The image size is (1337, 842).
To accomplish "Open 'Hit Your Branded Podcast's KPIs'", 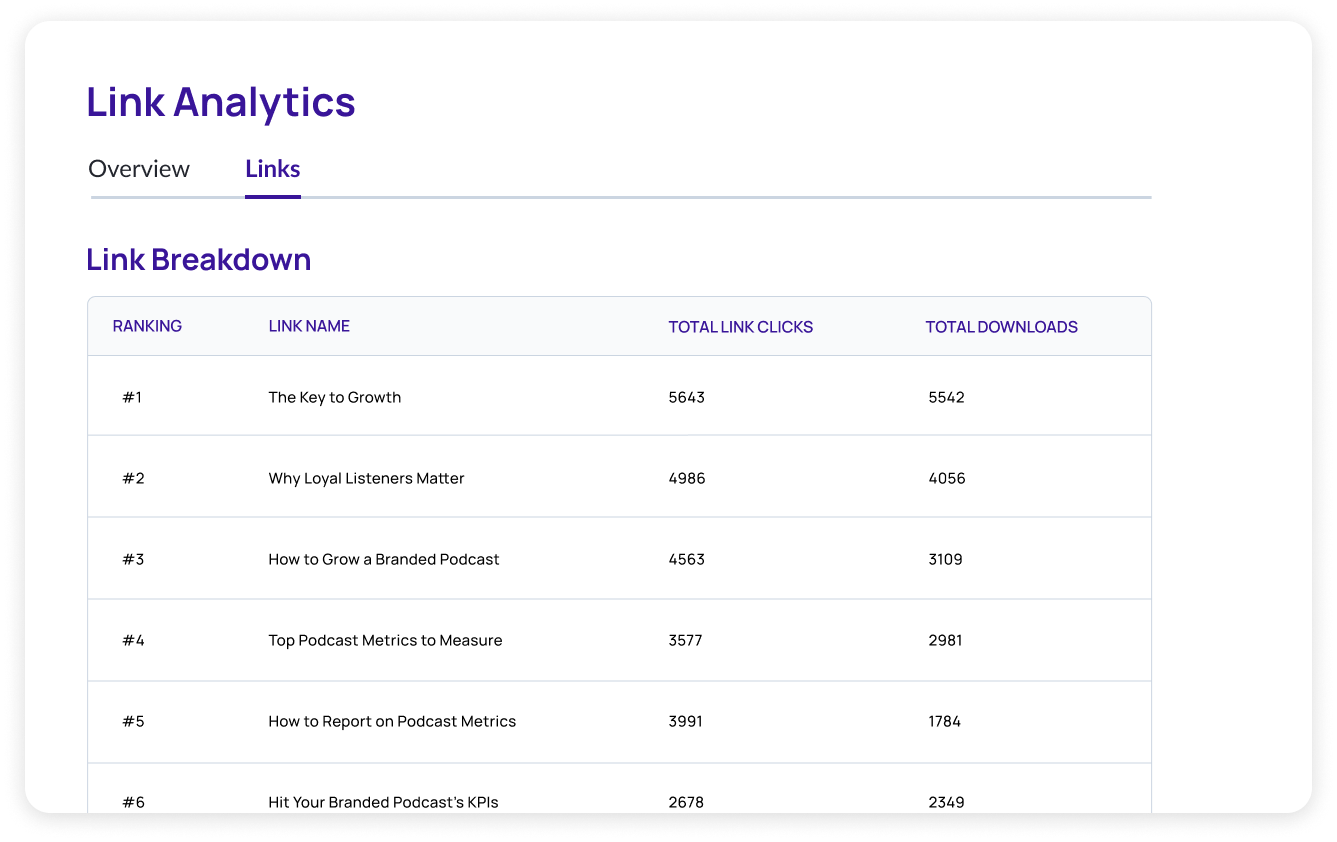I will point(383,802).
